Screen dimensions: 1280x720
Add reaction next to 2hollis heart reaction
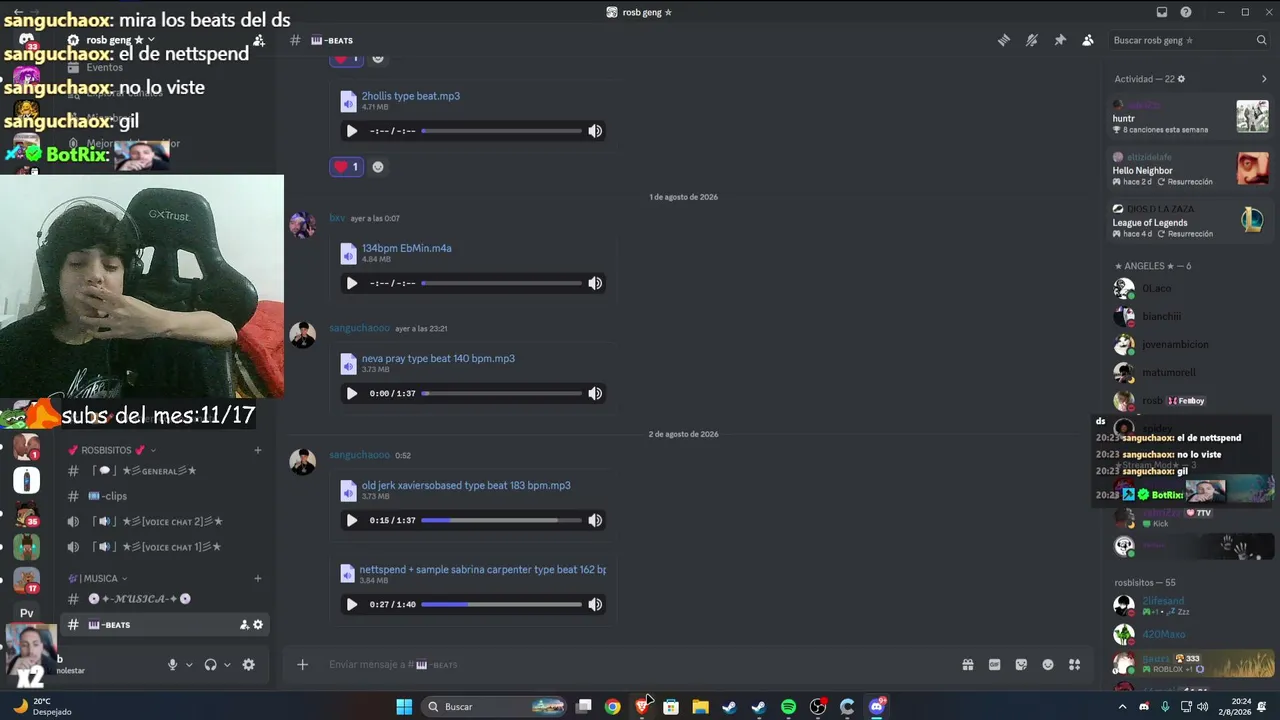378,167
